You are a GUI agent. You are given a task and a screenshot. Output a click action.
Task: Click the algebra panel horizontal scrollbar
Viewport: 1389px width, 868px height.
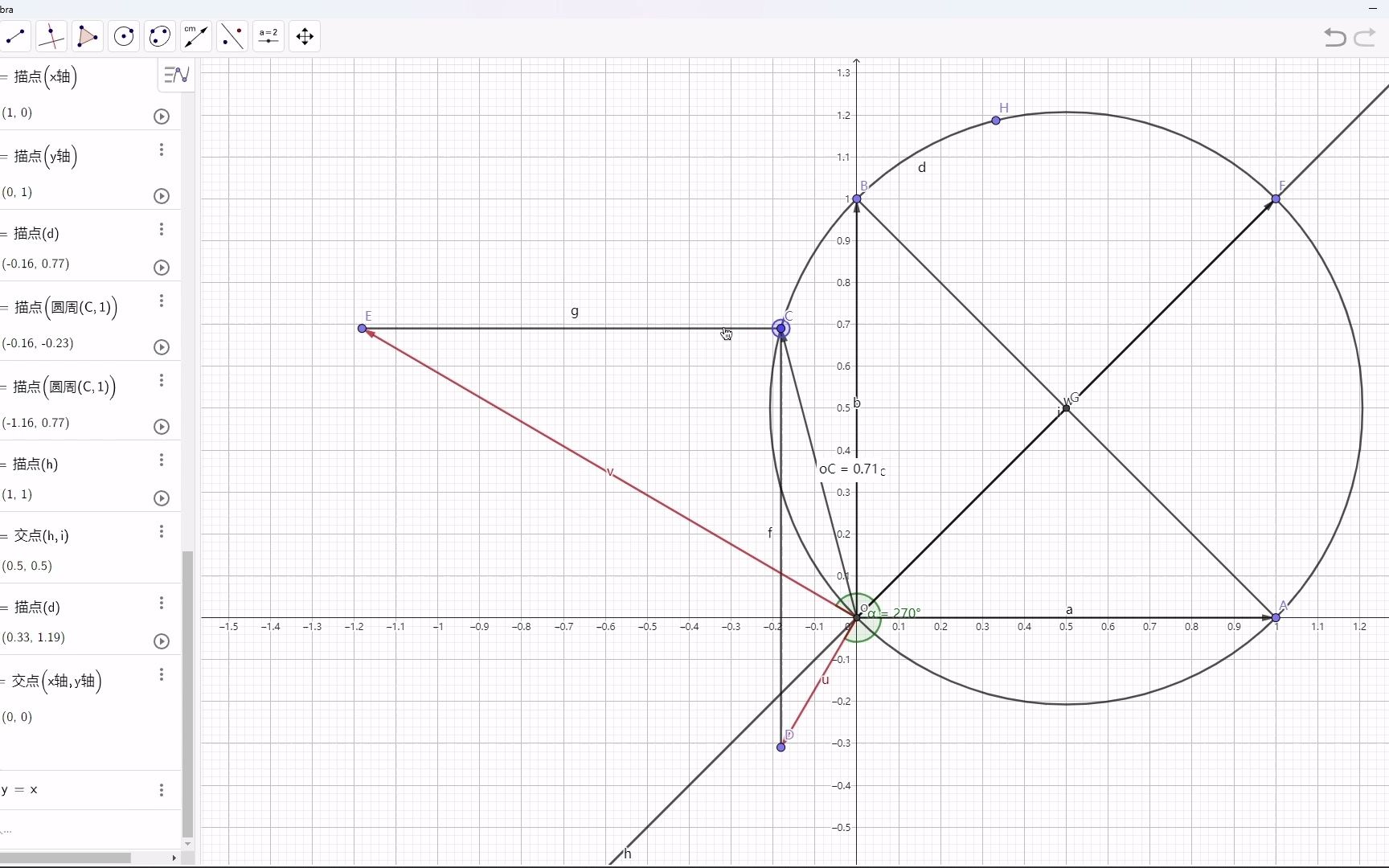[66, 858]
